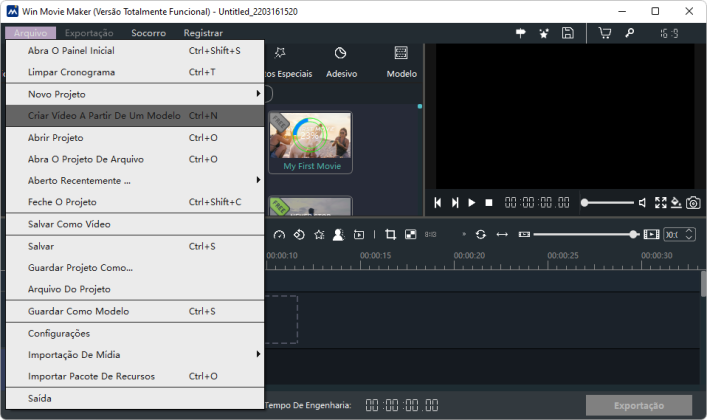Click the snapshot camera icon
Screen dimensions: 707x420
click(x=693, y=203)
